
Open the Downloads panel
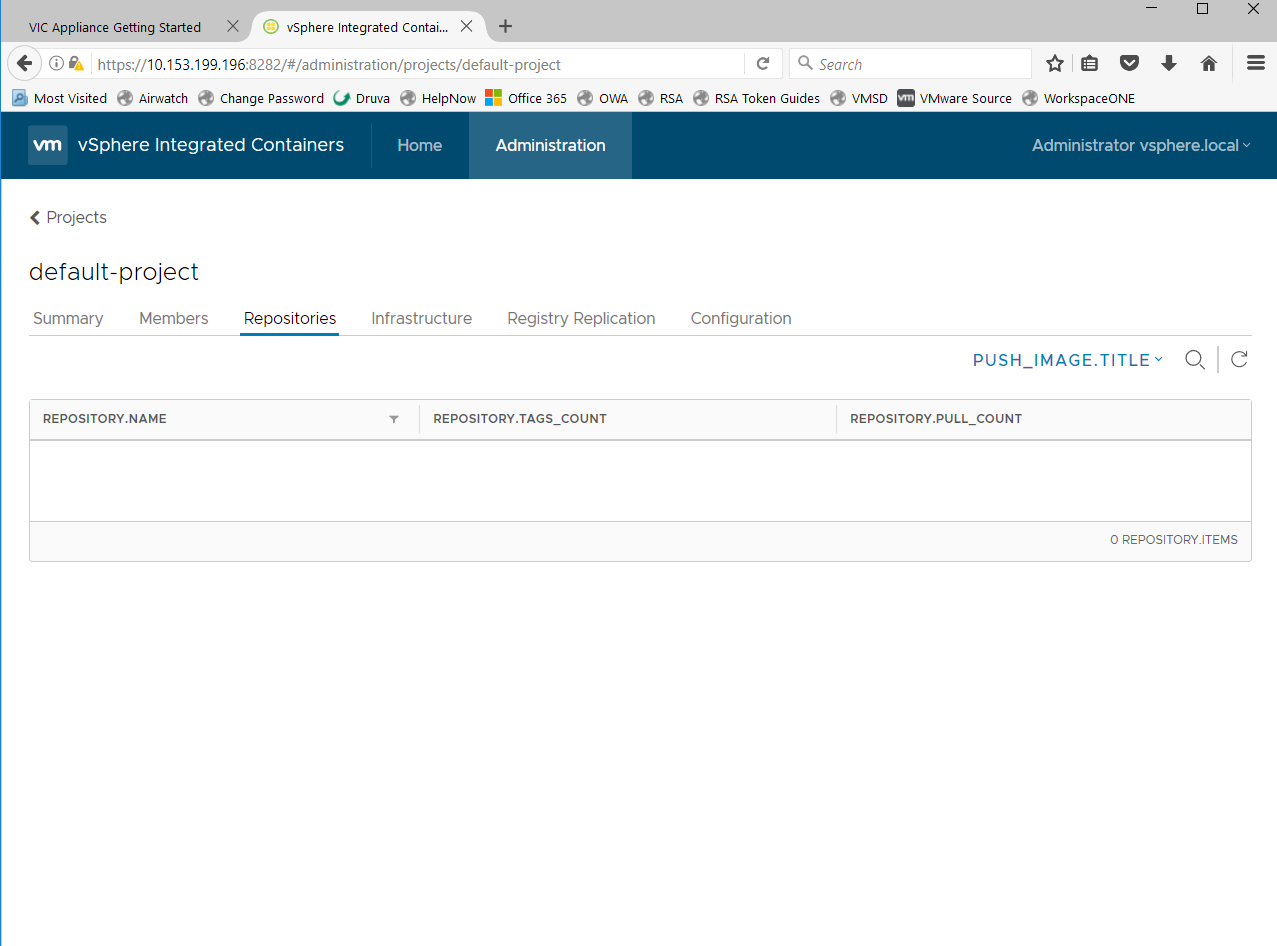point(1168,63)
